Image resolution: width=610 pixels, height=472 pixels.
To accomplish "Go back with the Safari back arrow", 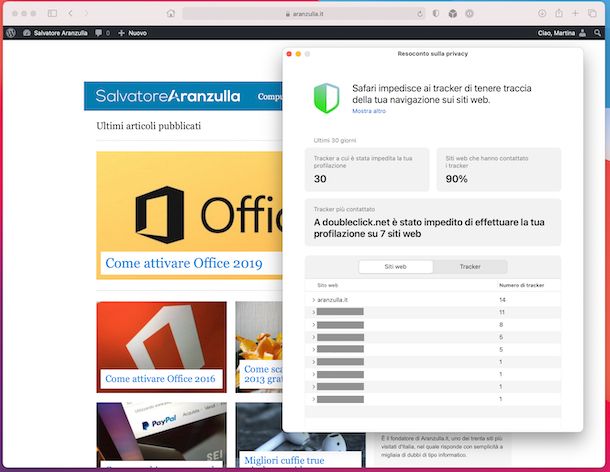I will coord(70,13).
